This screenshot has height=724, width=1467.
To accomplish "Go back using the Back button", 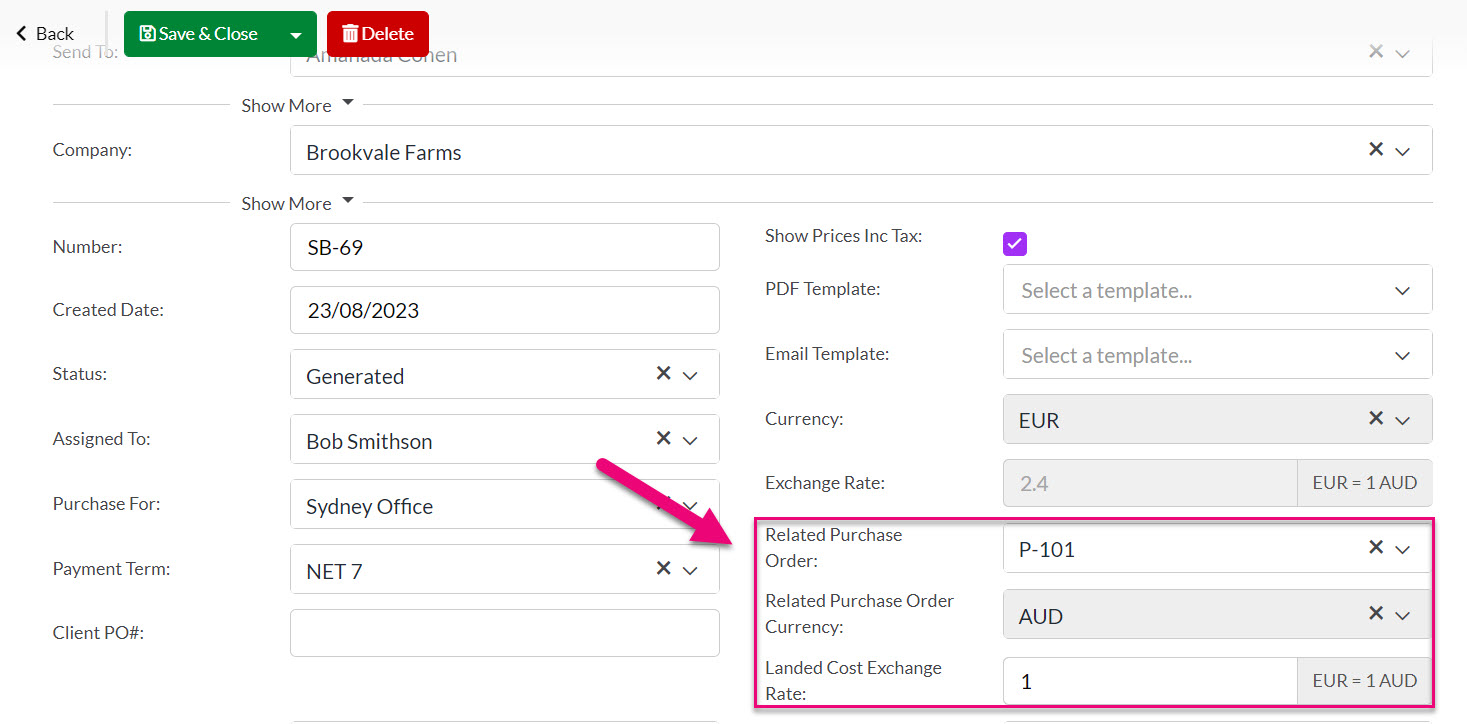I will (45, 34).
